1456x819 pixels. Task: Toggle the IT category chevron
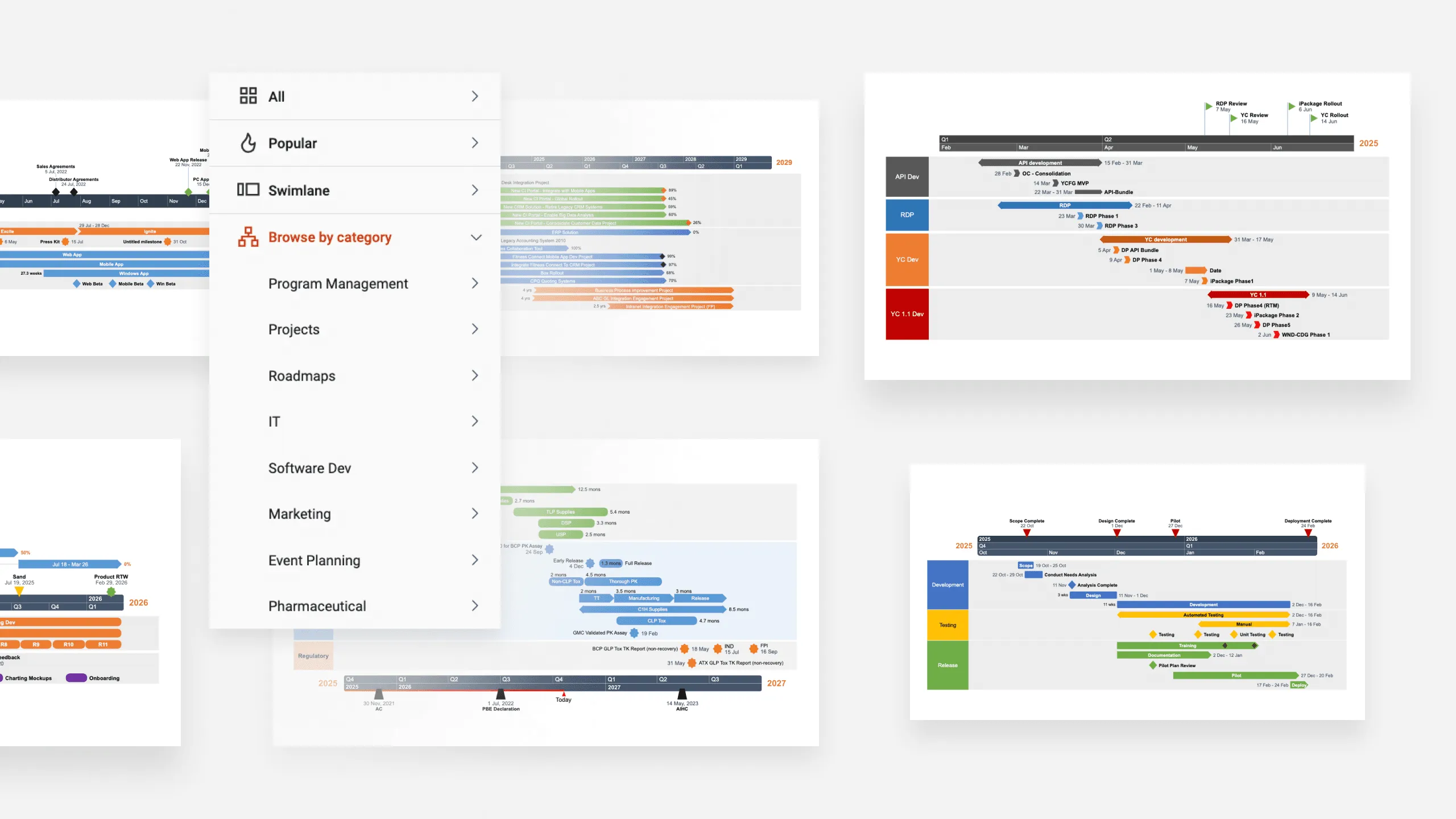click(475, 421)
